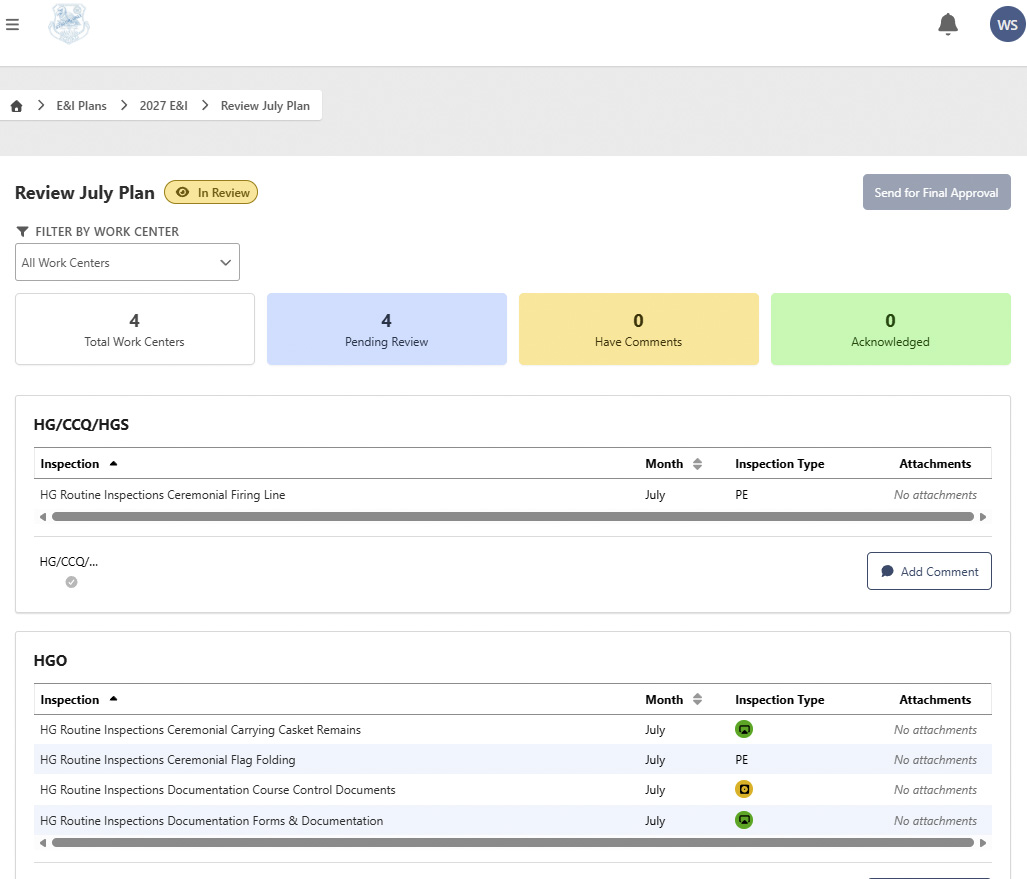Image resolution: width=1027 pixels, height=879 pixels.
Task: Open the WS user avatar menu
Action: coord(1007,24)
